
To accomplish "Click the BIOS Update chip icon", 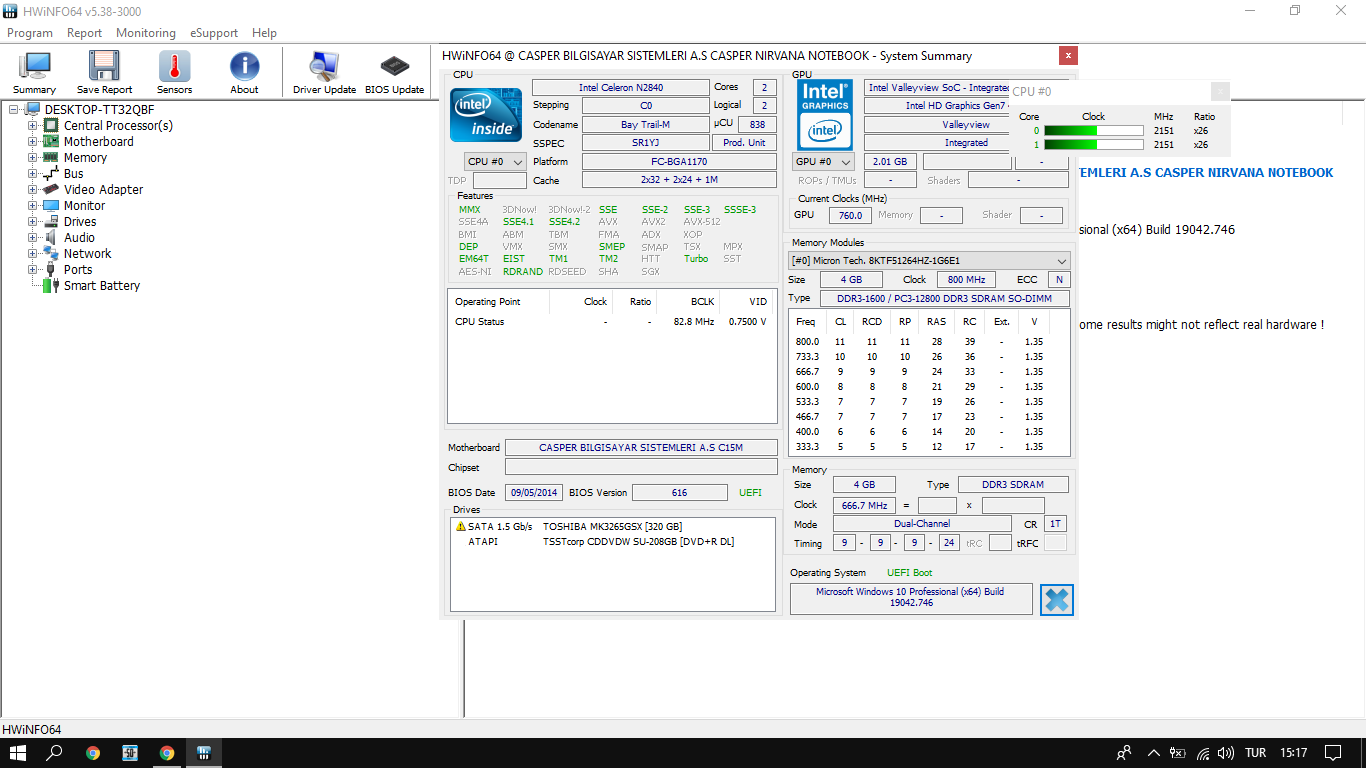I will click(x=394, y=72).
